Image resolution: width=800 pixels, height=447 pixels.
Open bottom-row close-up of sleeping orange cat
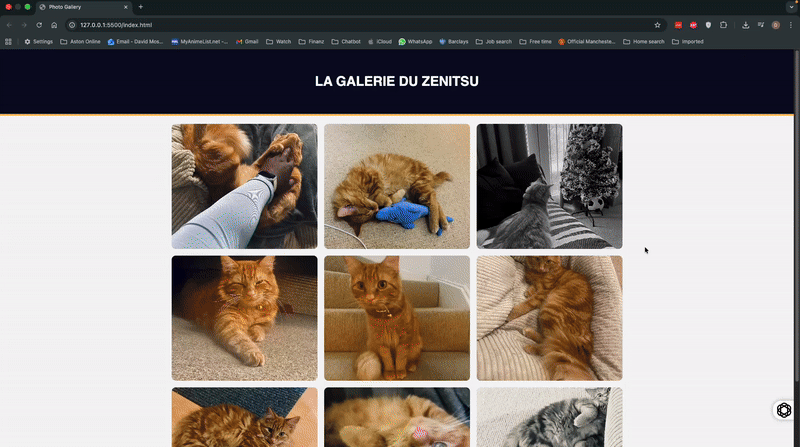click(397, 417)
